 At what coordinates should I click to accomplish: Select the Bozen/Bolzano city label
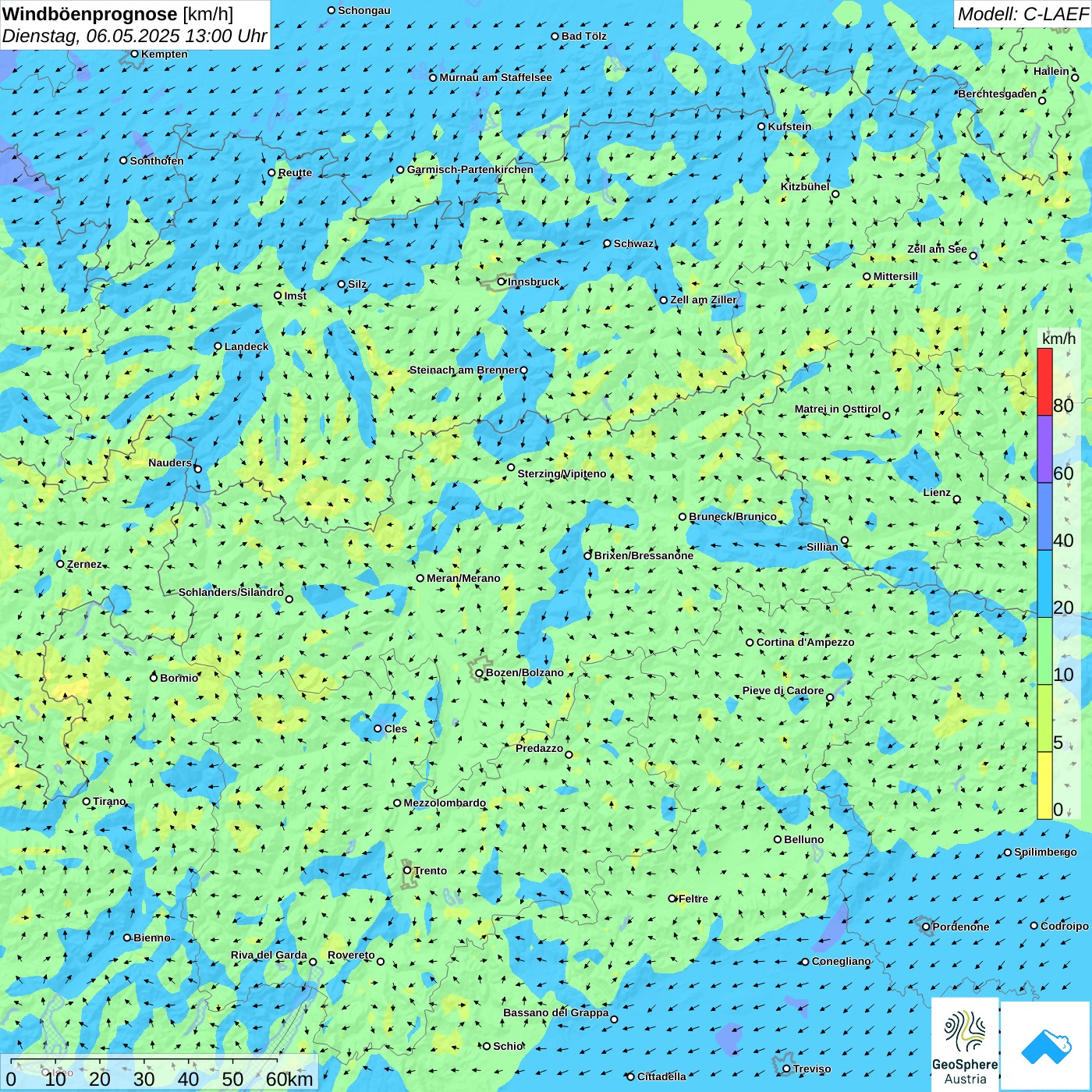pyautogui.click(x=524, y=672)
